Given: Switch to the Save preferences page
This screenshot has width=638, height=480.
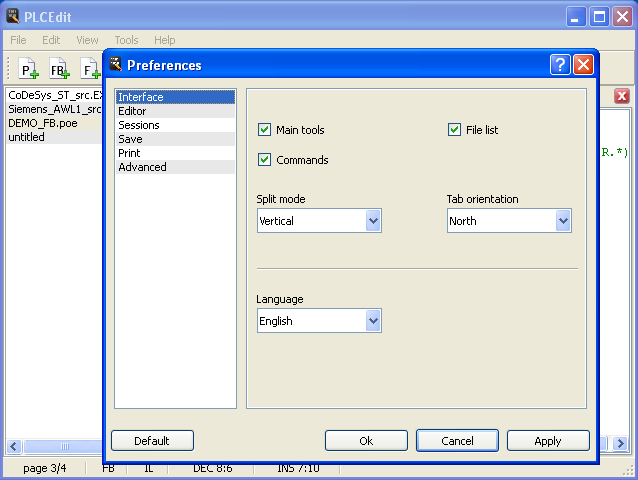Looking at the screenshot, I should [175, 139].
